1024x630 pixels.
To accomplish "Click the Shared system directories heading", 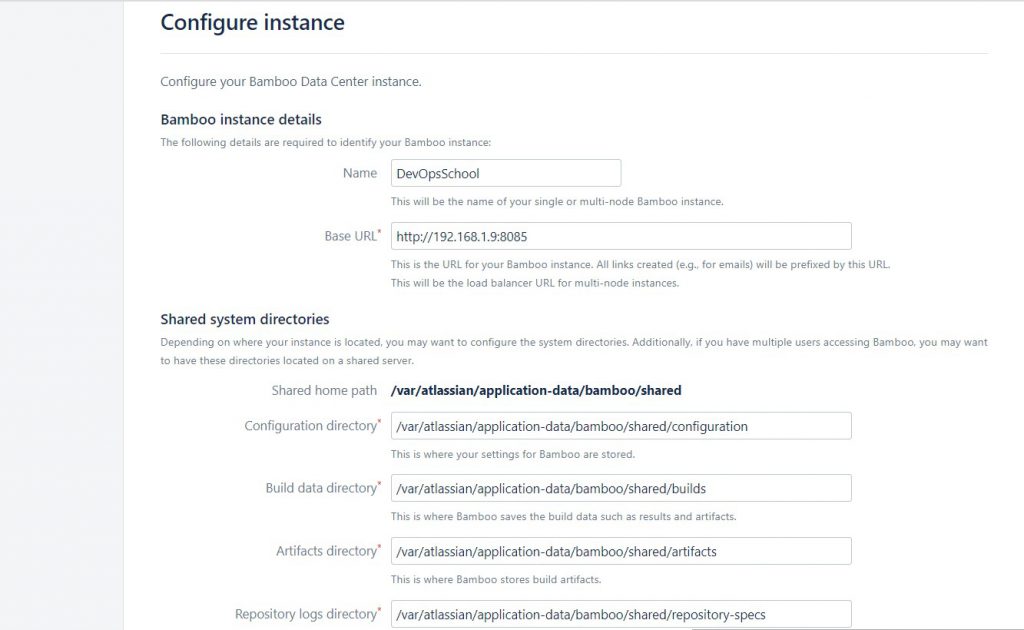I will [x=244, y=320].
